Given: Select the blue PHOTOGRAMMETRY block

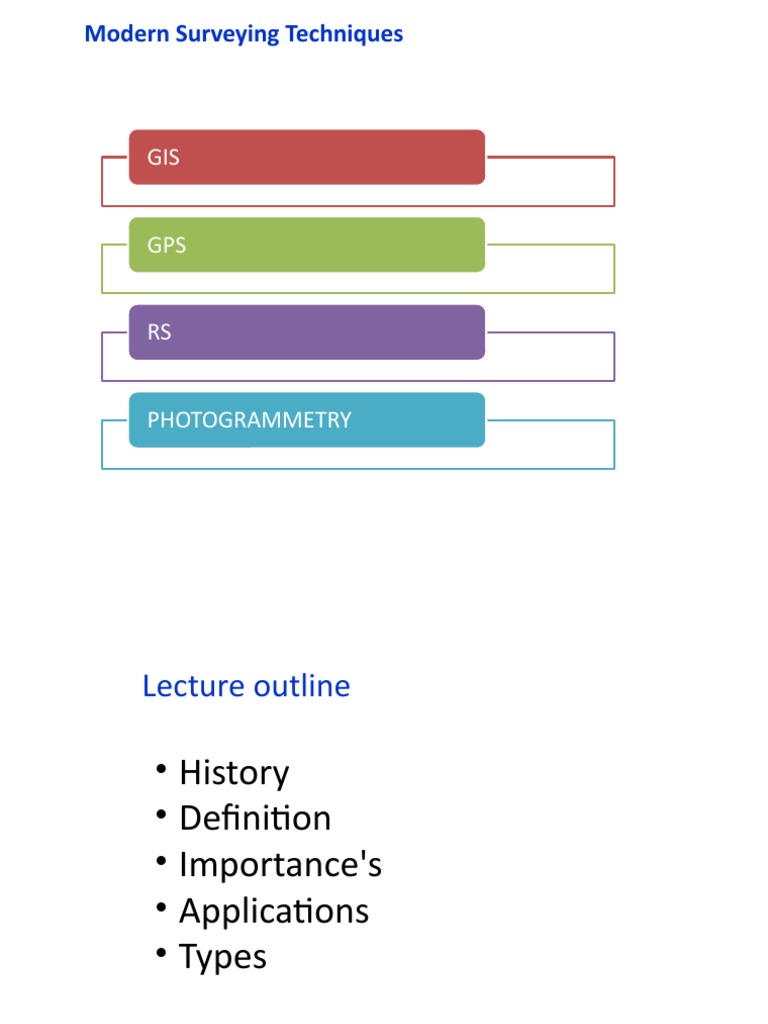Looking at the screenshot, I should [x=307, y=420].
